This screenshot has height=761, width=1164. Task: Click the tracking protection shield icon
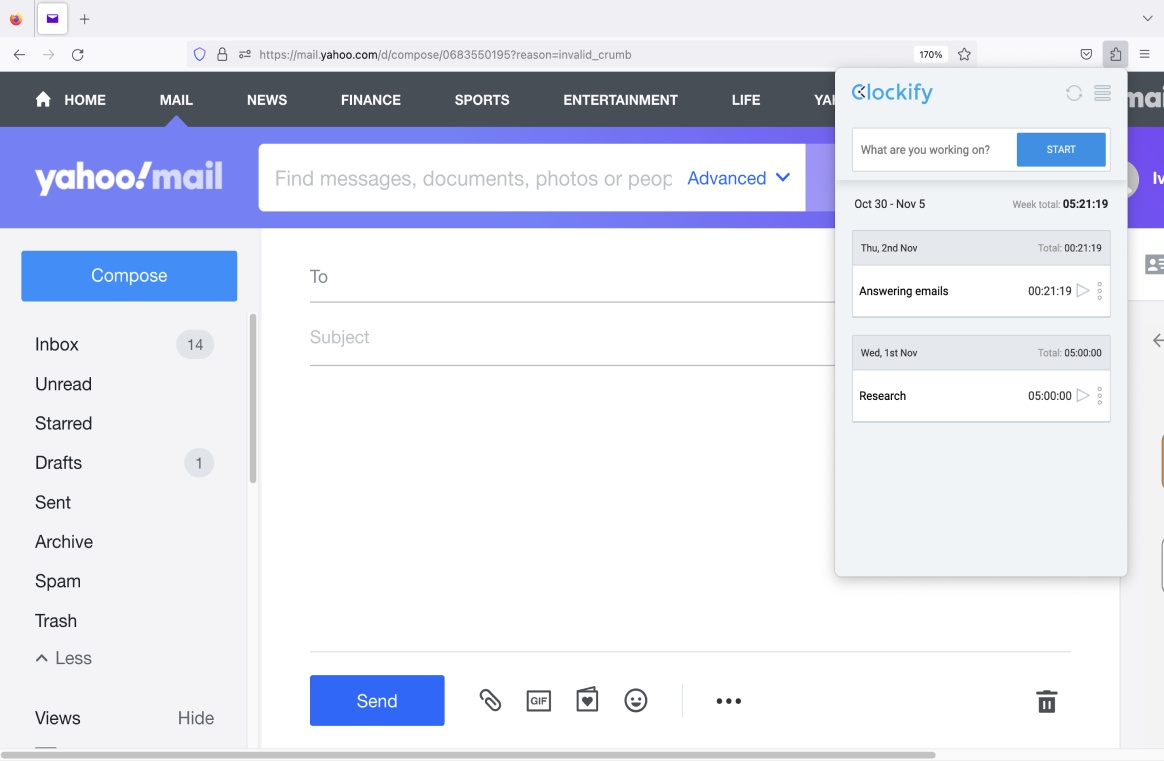199,54
